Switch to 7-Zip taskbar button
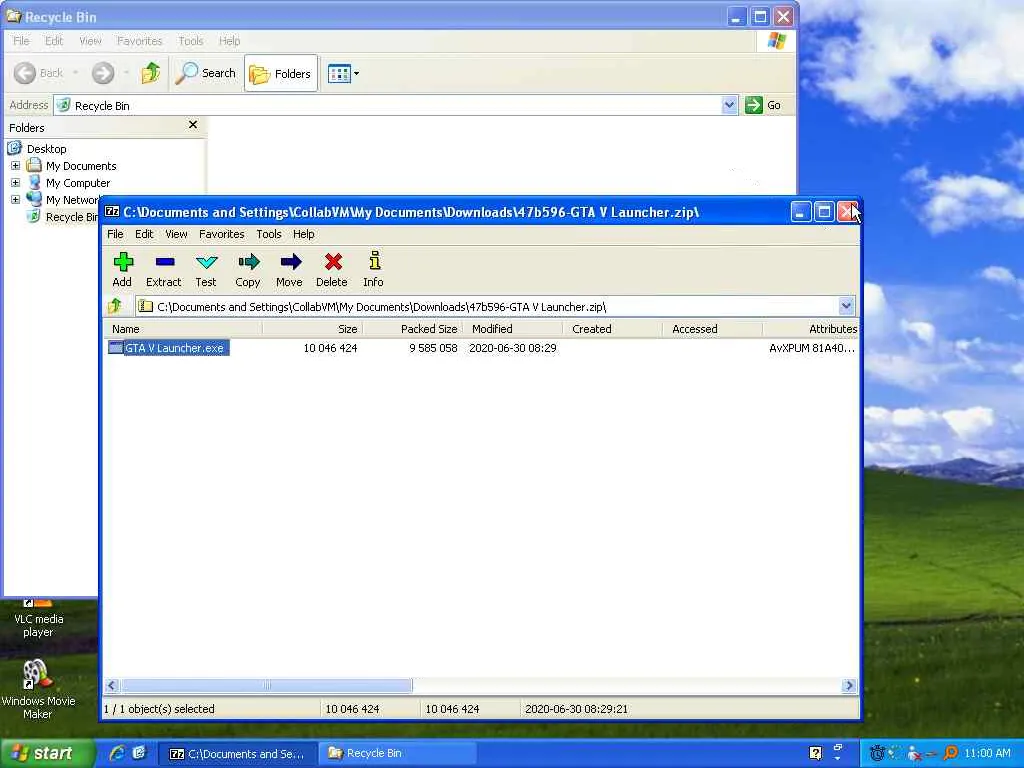Viewport: 1024px width, 768px height. [x=237, y=754]
